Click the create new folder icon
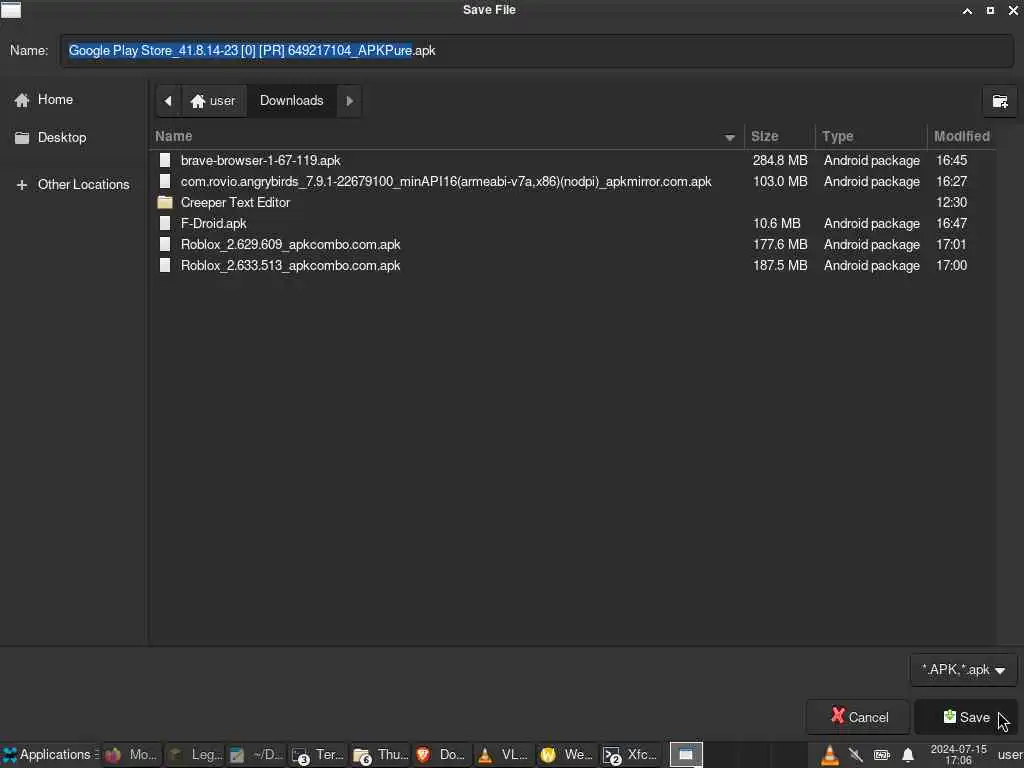This screenshot has height=768, width=1024. (999, 101)
